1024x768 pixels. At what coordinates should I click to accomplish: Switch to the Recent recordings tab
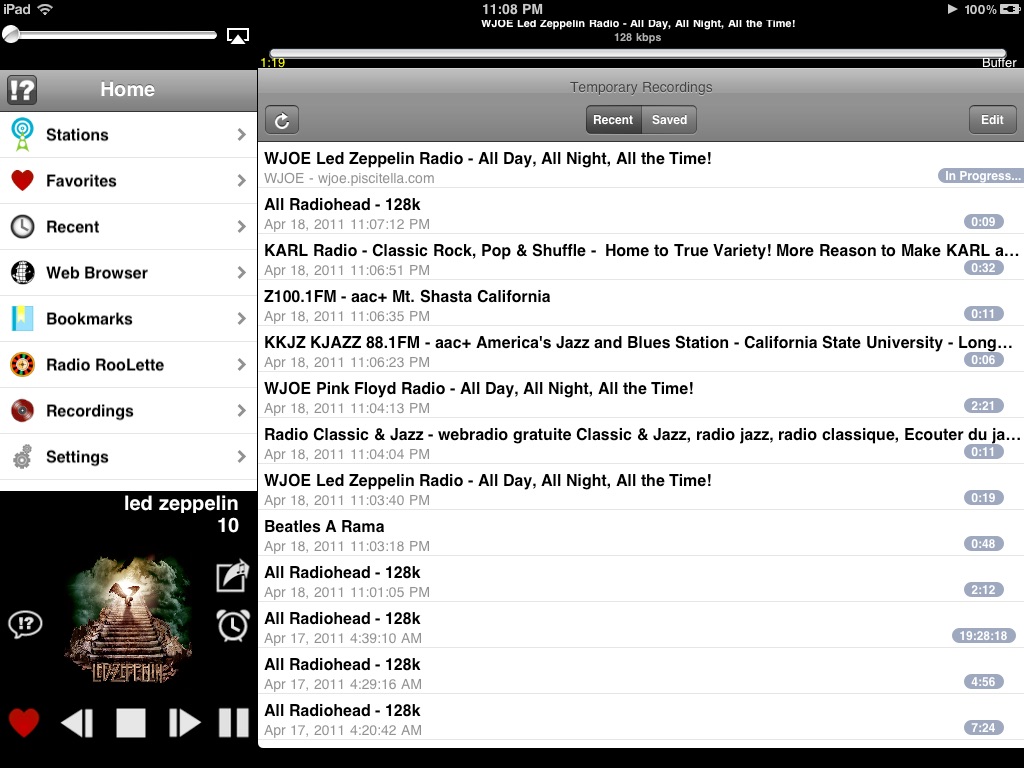coord(613,120)
